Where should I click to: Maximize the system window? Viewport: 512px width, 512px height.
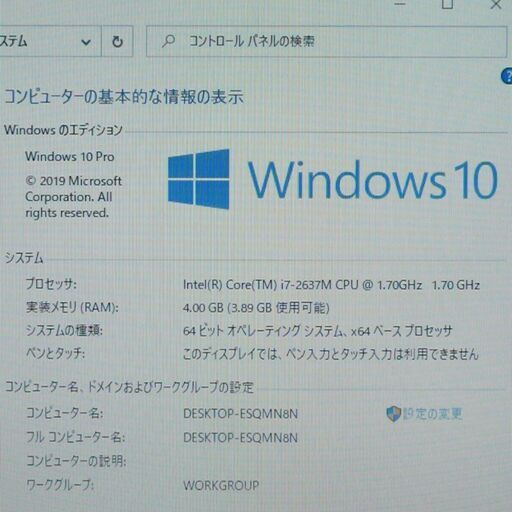coord(447,4)
